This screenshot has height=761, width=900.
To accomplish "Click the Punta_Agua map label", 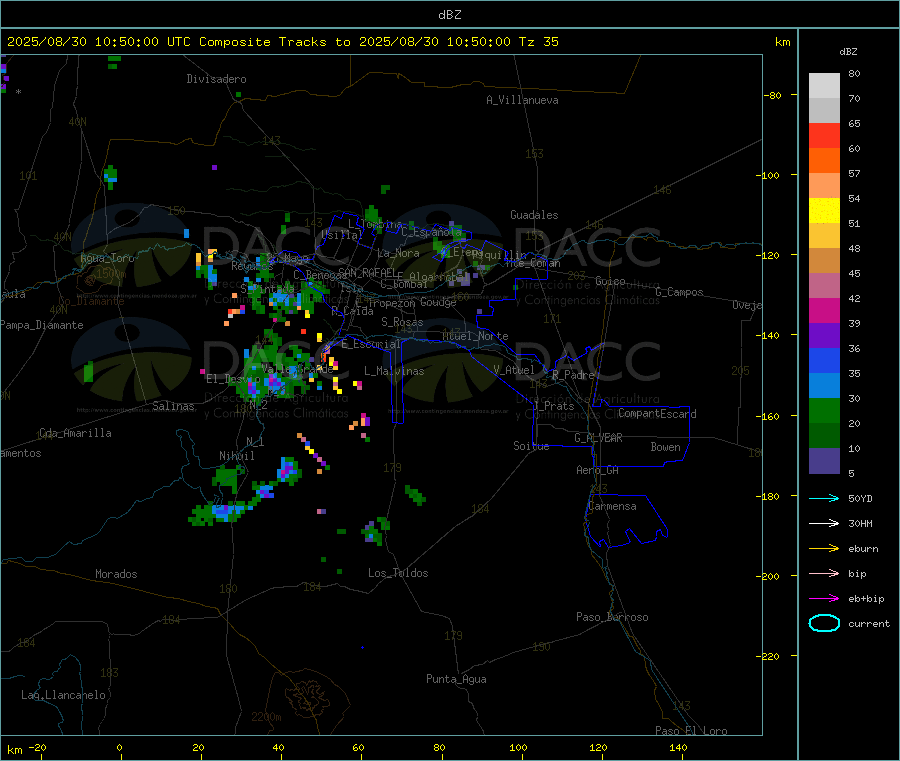I will click(456, 680).
